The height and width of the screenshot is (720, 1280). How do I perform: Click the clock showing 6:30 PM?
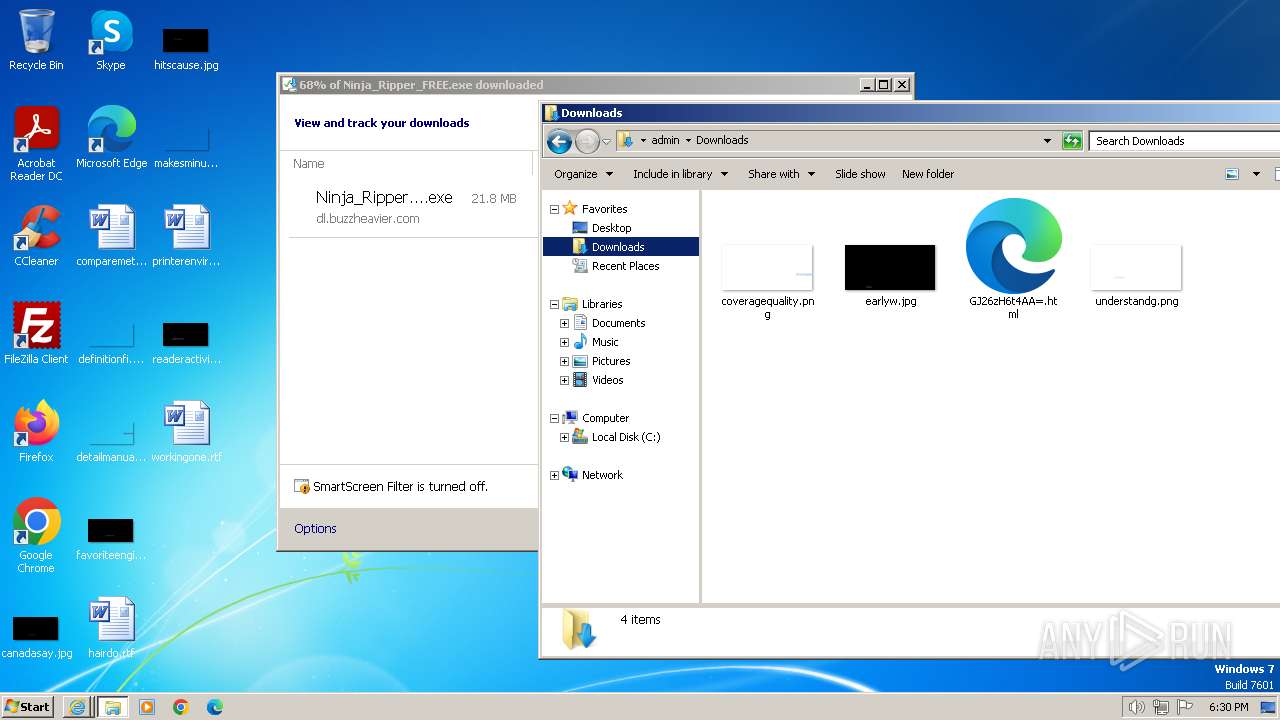(1228, 707)
